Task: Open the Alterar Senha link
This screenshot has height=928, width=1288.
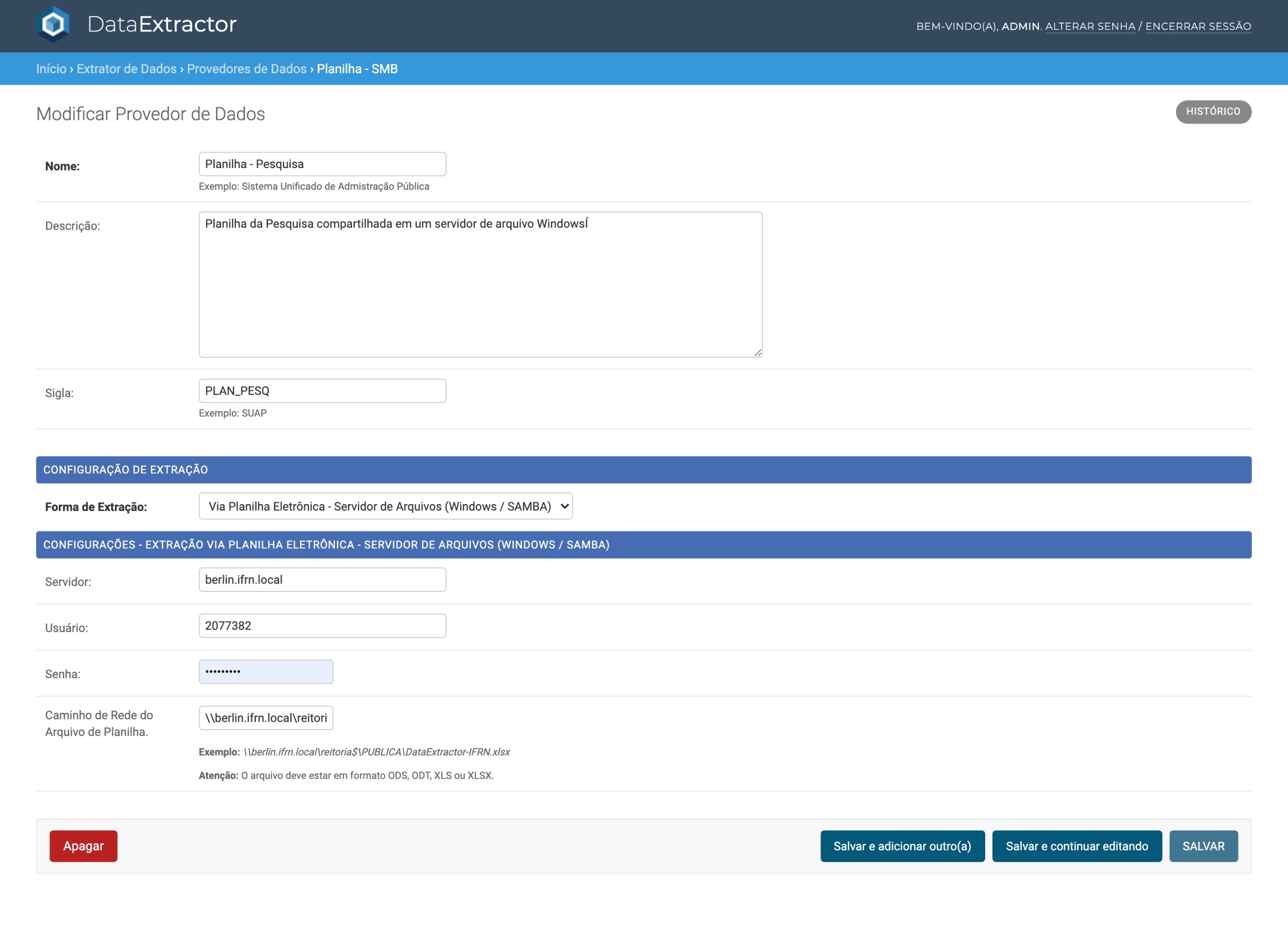Action: pos(1090,26)
